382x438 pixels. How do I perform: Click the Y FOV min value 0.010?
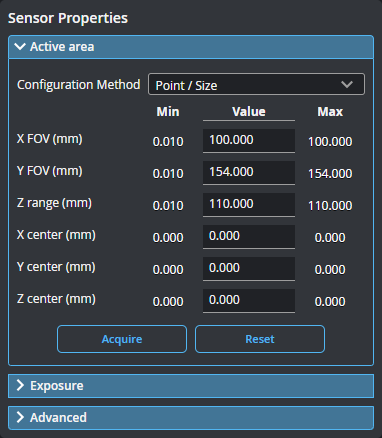coord(168,174)
